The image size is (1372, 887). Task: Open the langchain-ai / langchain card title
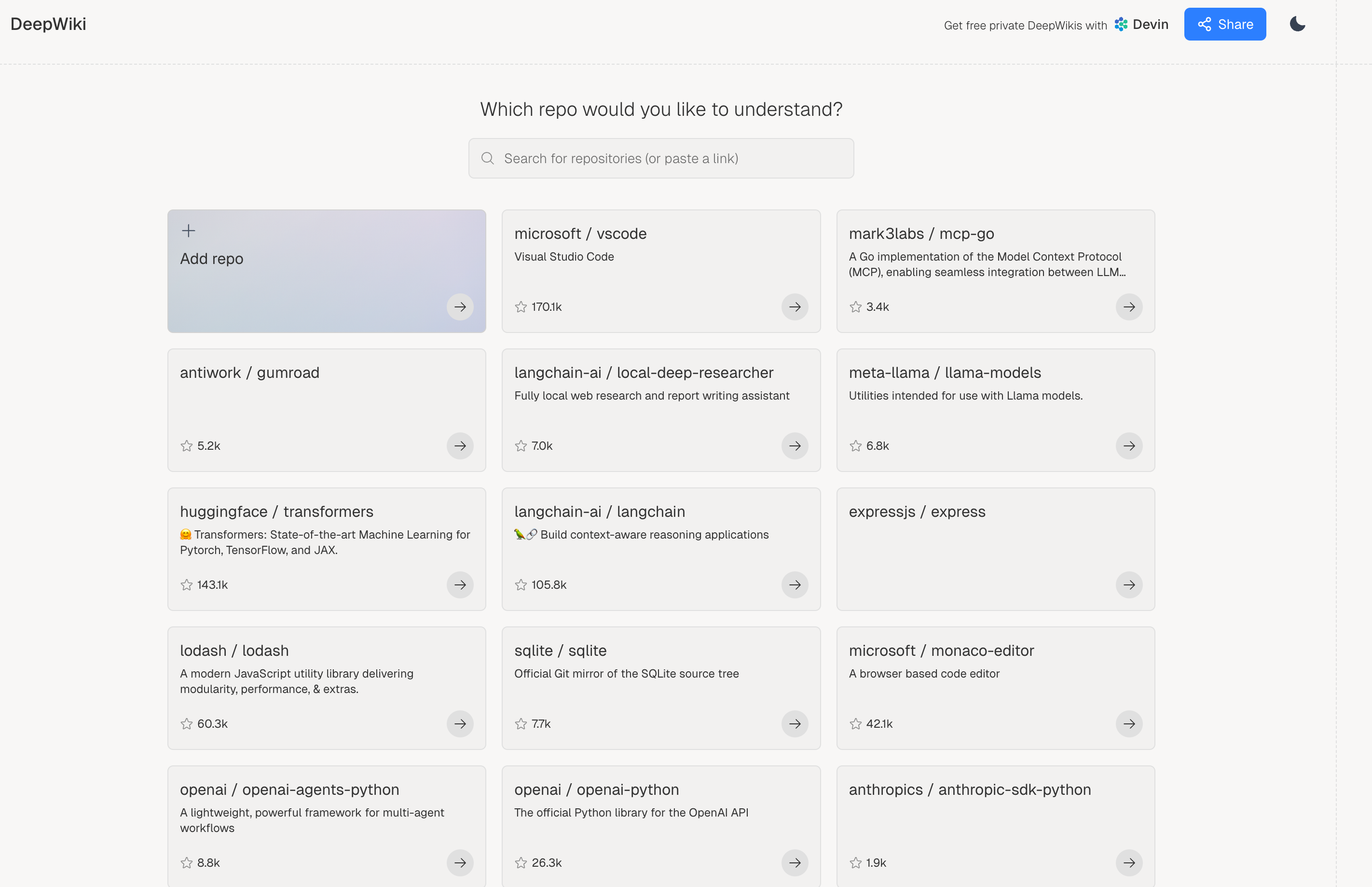tap(599, 512)
